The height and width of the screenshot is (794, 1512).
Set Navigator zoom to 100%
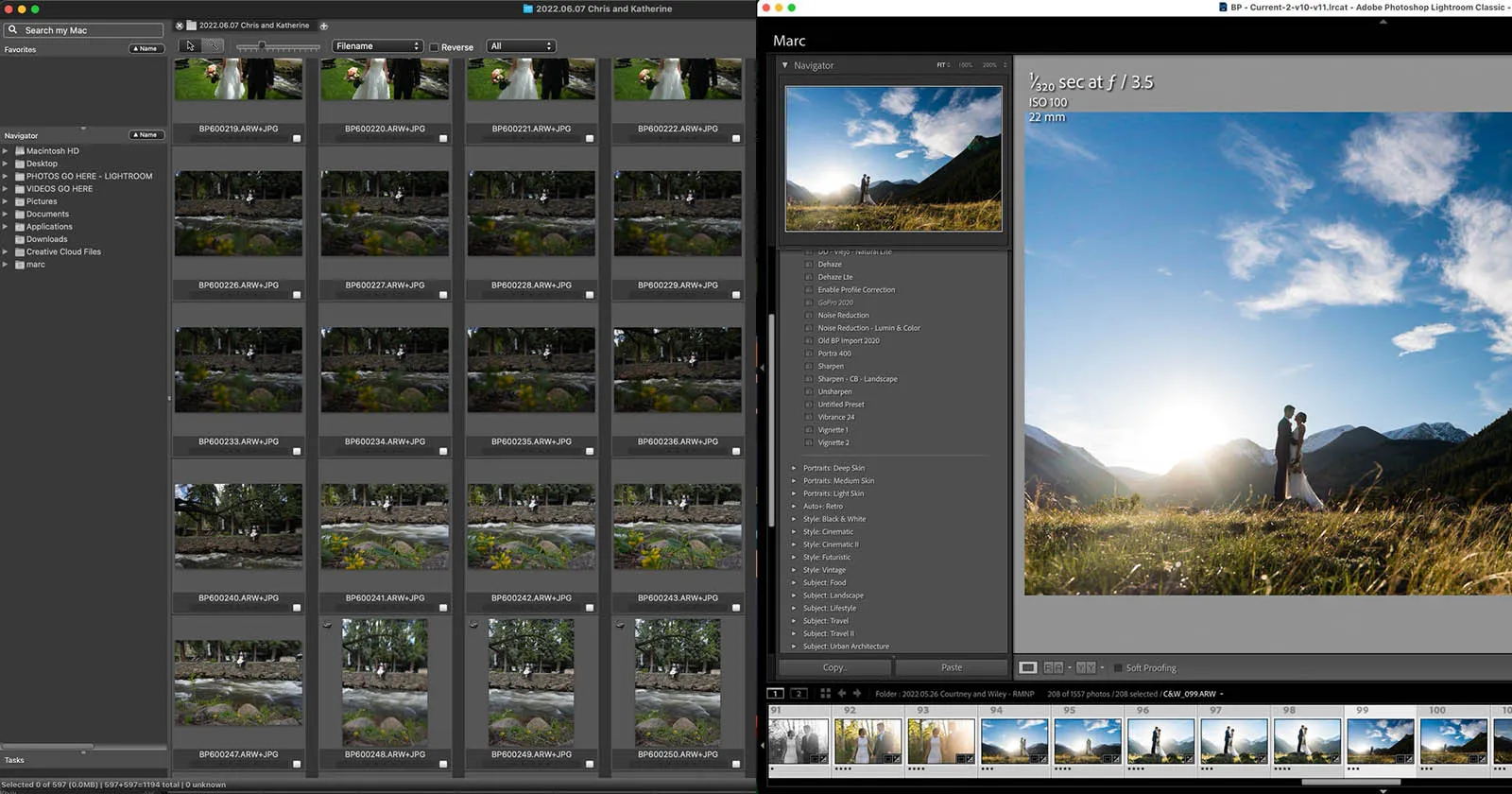tap(965, 65)
